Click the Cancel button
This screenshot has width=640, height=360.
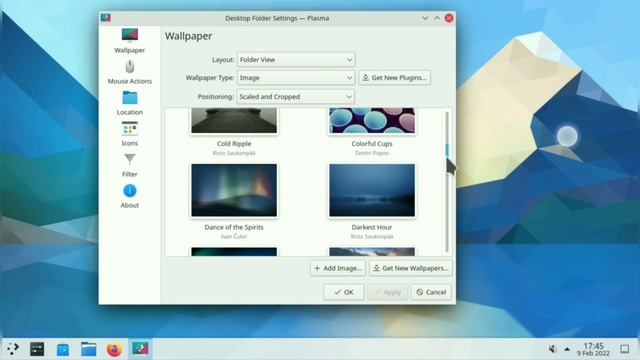431,292
